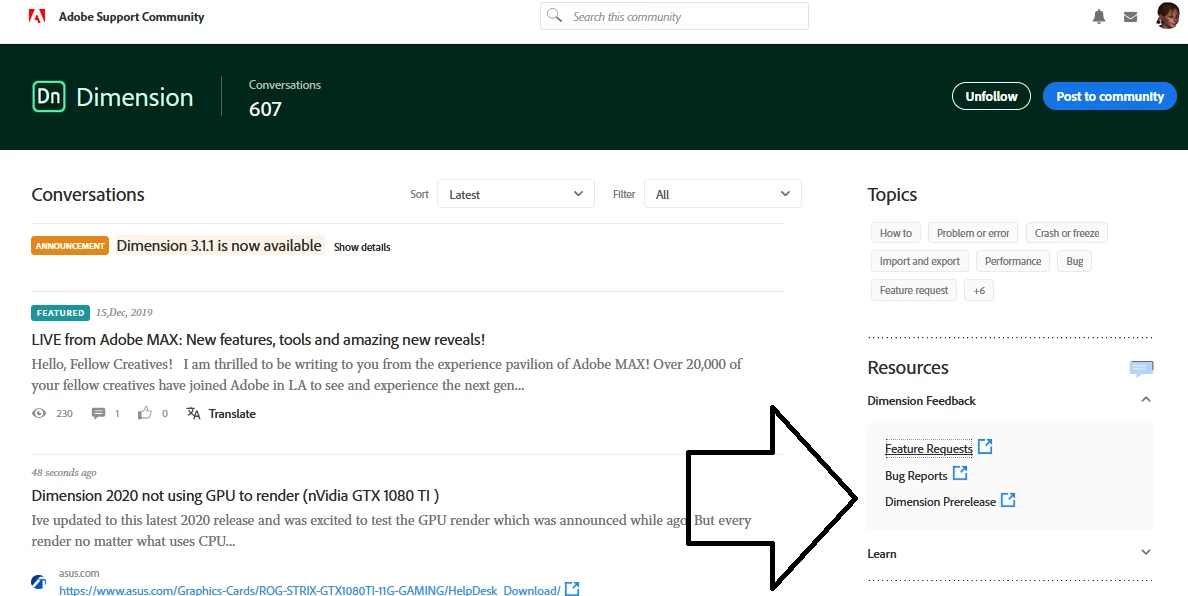
Task: Open the Filter All dropdown
Action: pos(723,194)
